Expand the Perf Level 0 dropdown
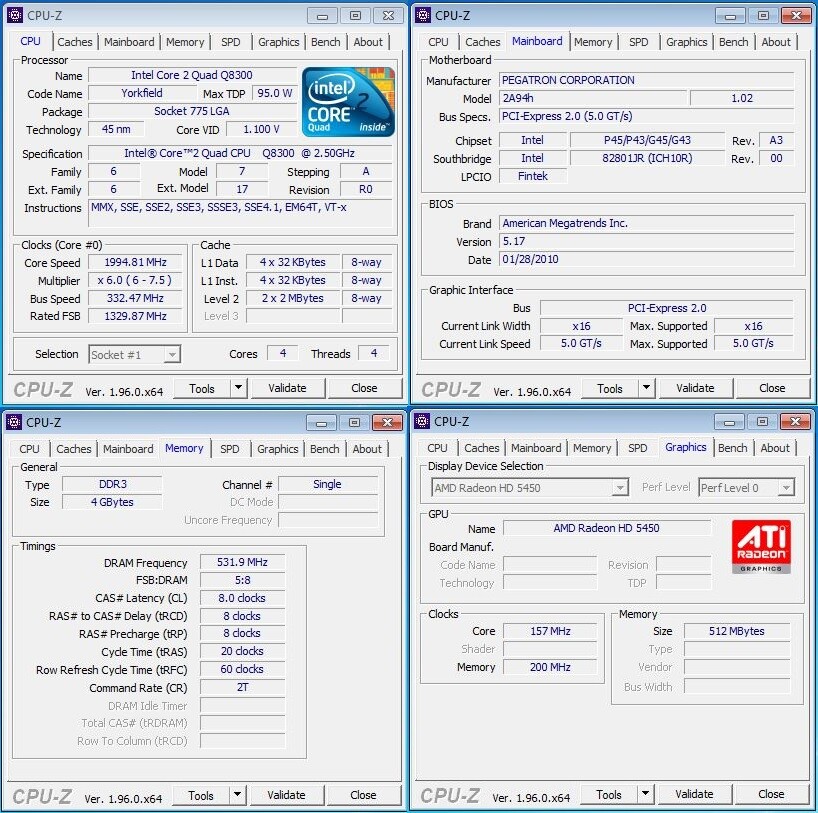Screen dimensions: 818x813 (x=786, y=488)
